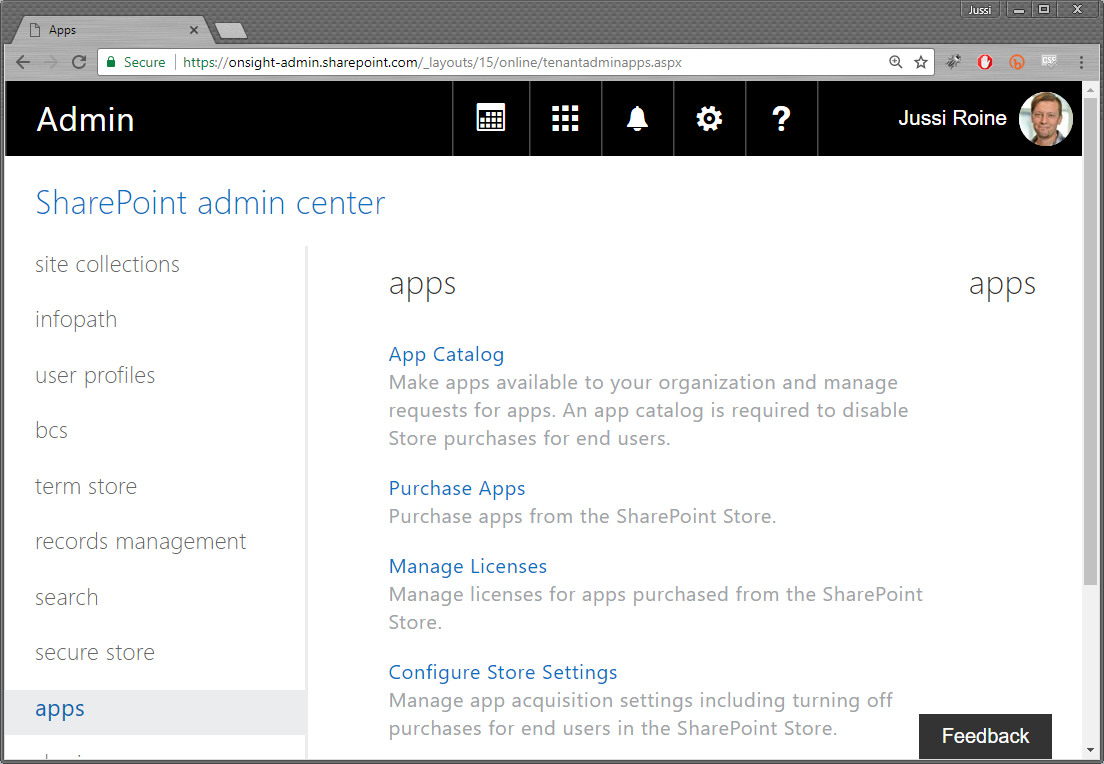
Task: Click the zoom magnifier in the address bar
Action: [896, 62]
